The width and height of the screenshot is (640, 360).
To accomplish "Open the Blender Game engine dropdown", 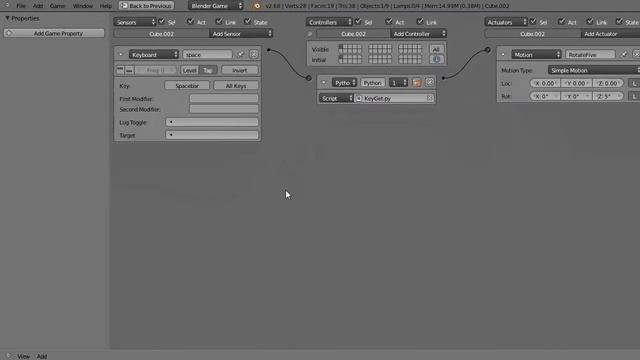I will tap(216, 6).
